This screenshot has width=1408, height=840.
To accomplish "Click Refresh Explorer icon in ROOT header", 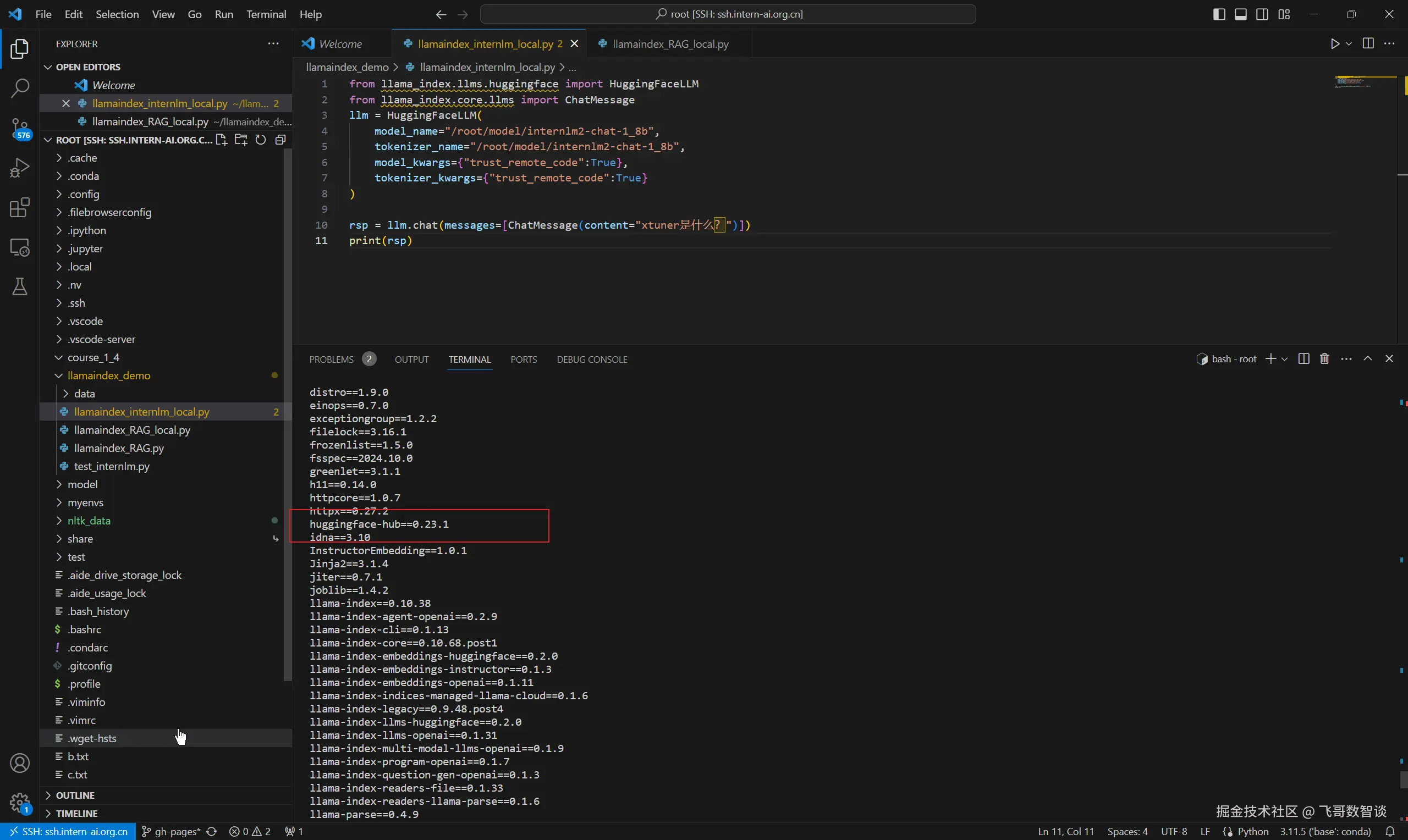I will [x=261, y=140].
